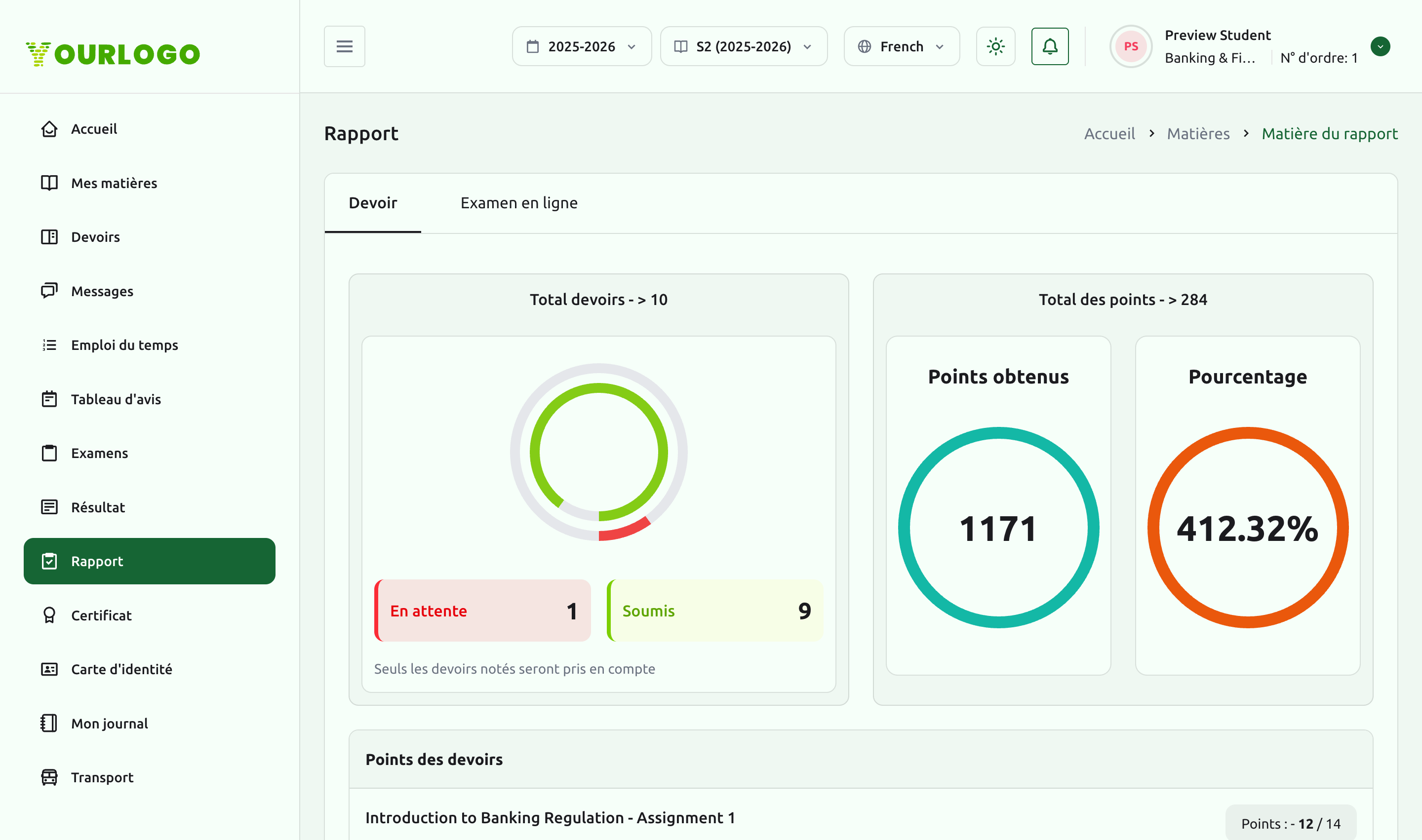The height and width of the screenshot is (840, 1422).
Task: Go to Accueil in the breadcrumb
Action: pyautogui.click(x=1109, y=134)
